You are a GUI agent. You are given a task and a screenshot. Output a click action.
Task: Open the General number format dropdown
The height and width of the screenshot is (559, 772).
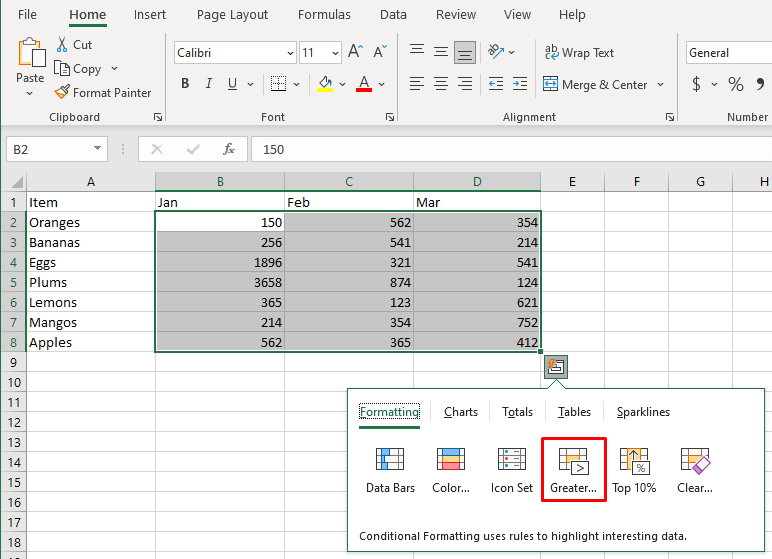[728, 53]
